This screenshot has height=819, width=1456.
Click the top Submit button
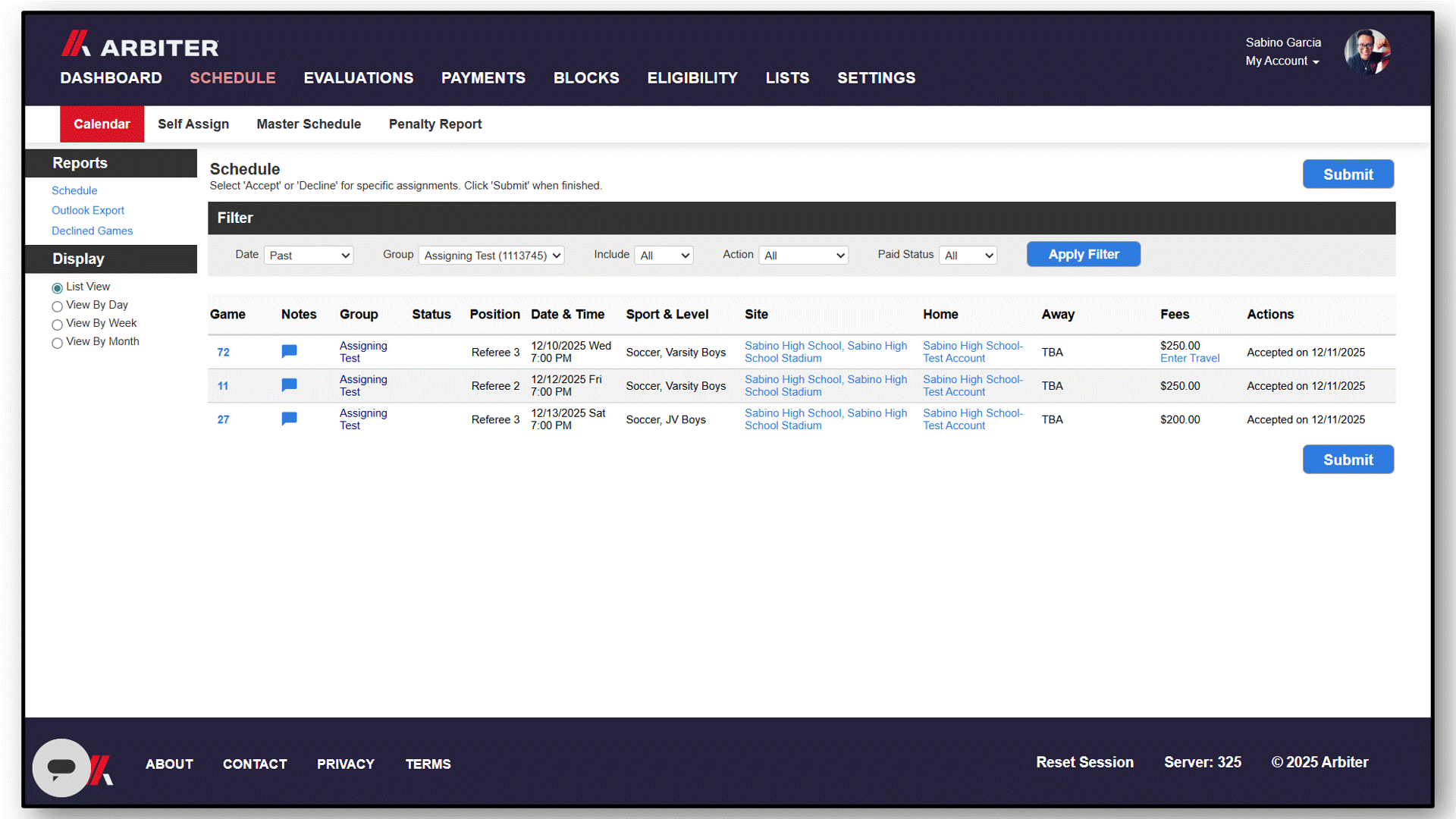tap(1348, 174)
